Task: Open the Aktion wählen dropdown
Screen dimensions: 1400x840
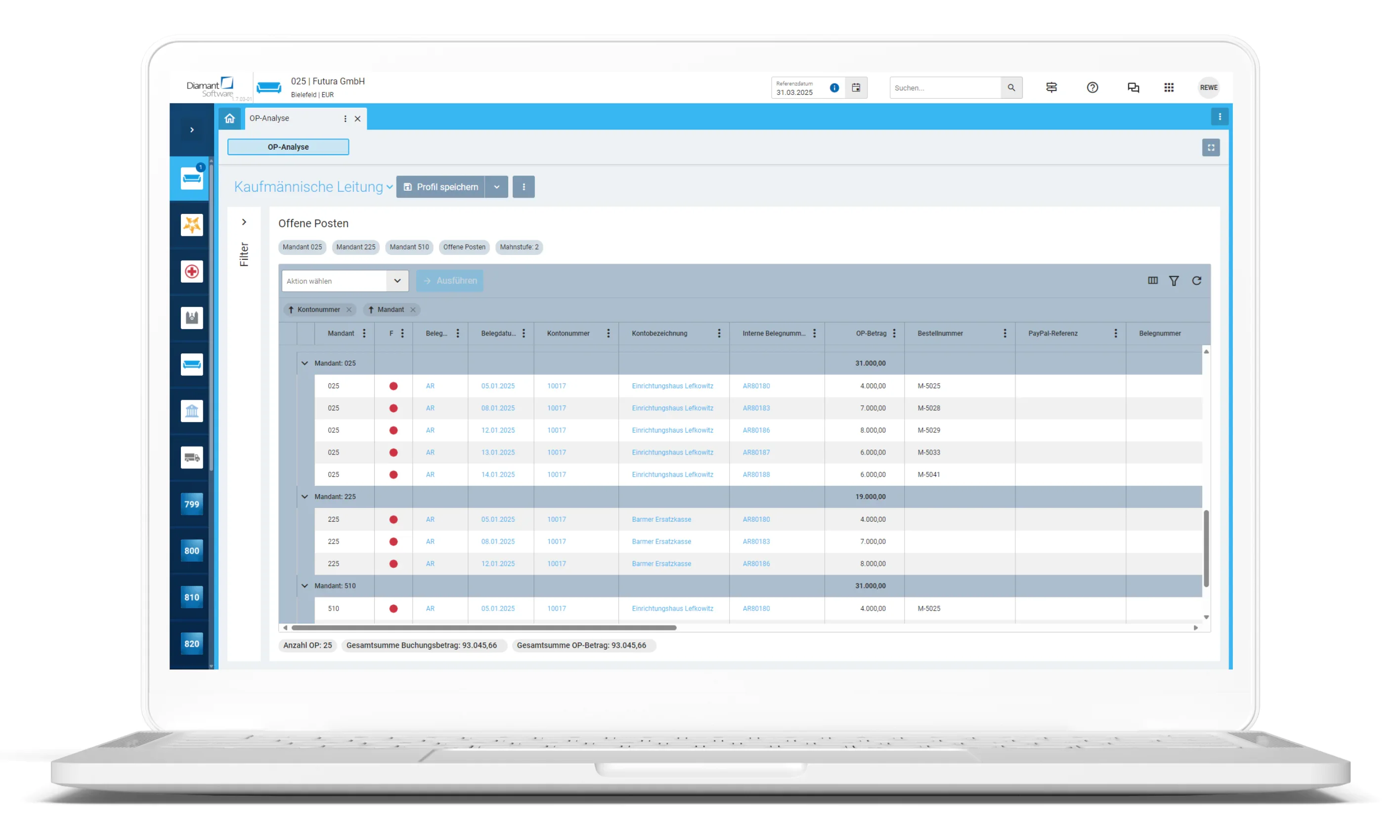Action: click(397, 281)
